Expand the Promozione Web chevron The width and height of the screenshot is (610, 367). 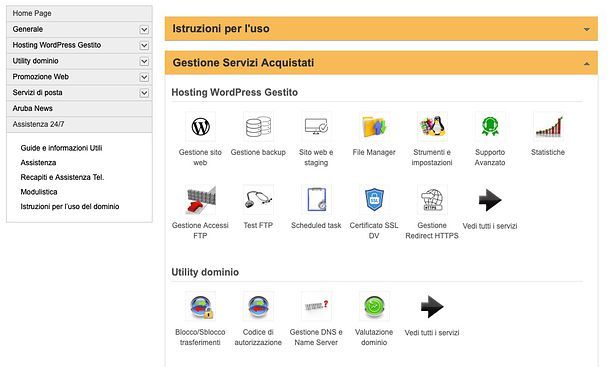[144, 77]
